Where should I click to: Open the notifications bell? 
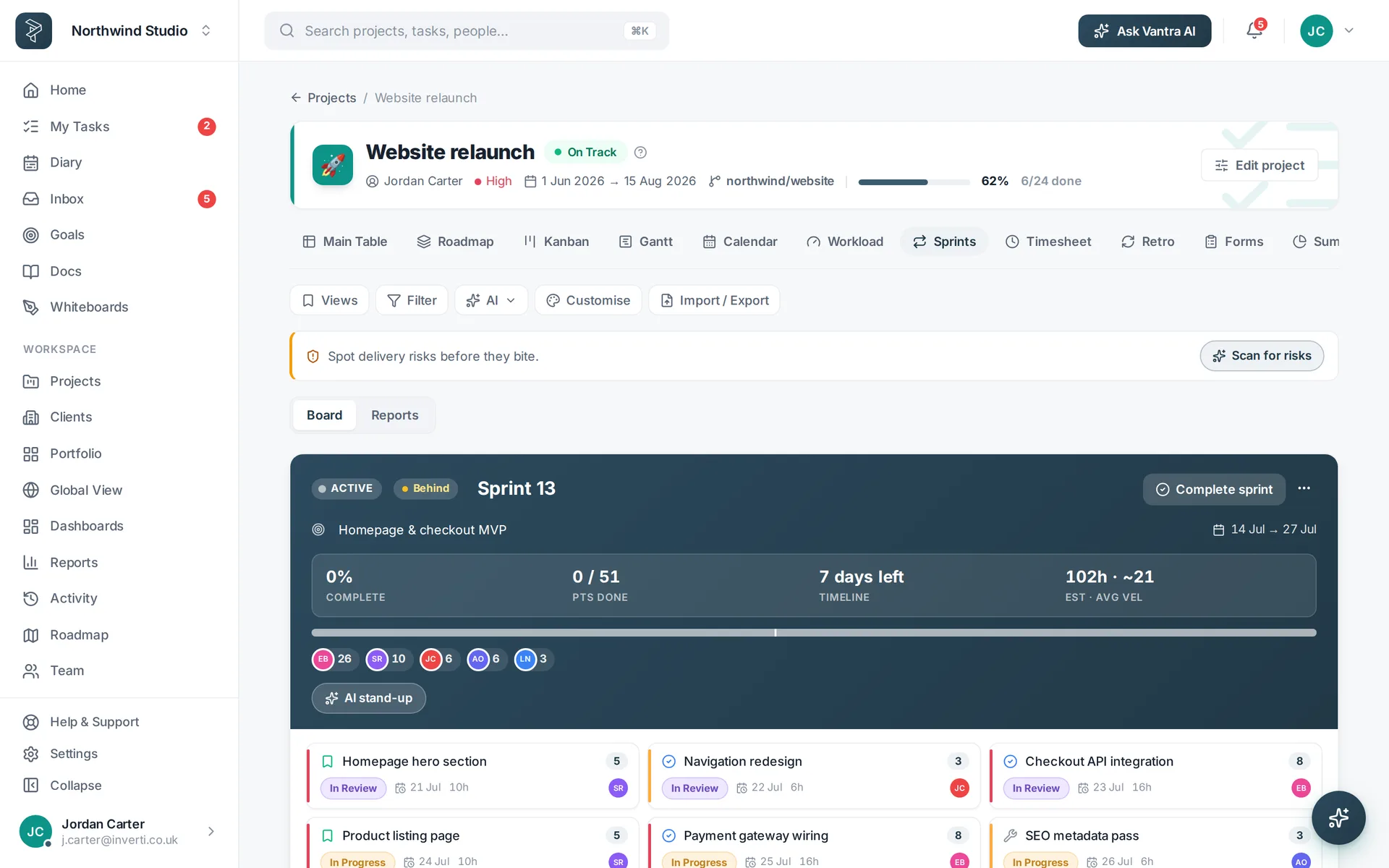pyautogui.click(x=1254, y=30)
